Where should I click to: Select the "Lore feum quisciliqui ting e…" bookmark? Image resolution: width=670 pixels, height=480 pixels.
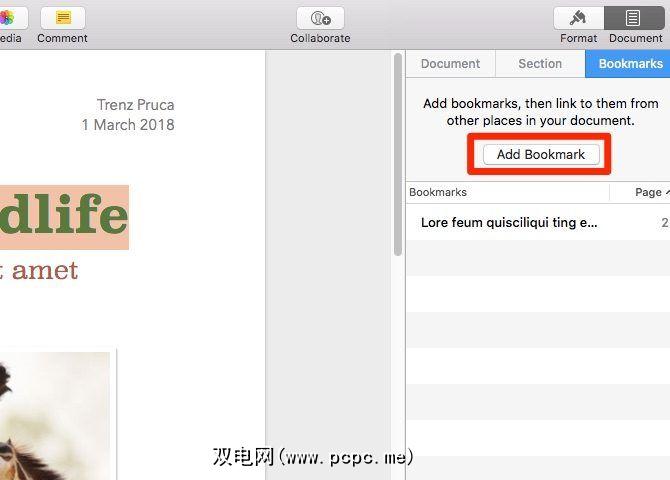(x=538, y=222)
